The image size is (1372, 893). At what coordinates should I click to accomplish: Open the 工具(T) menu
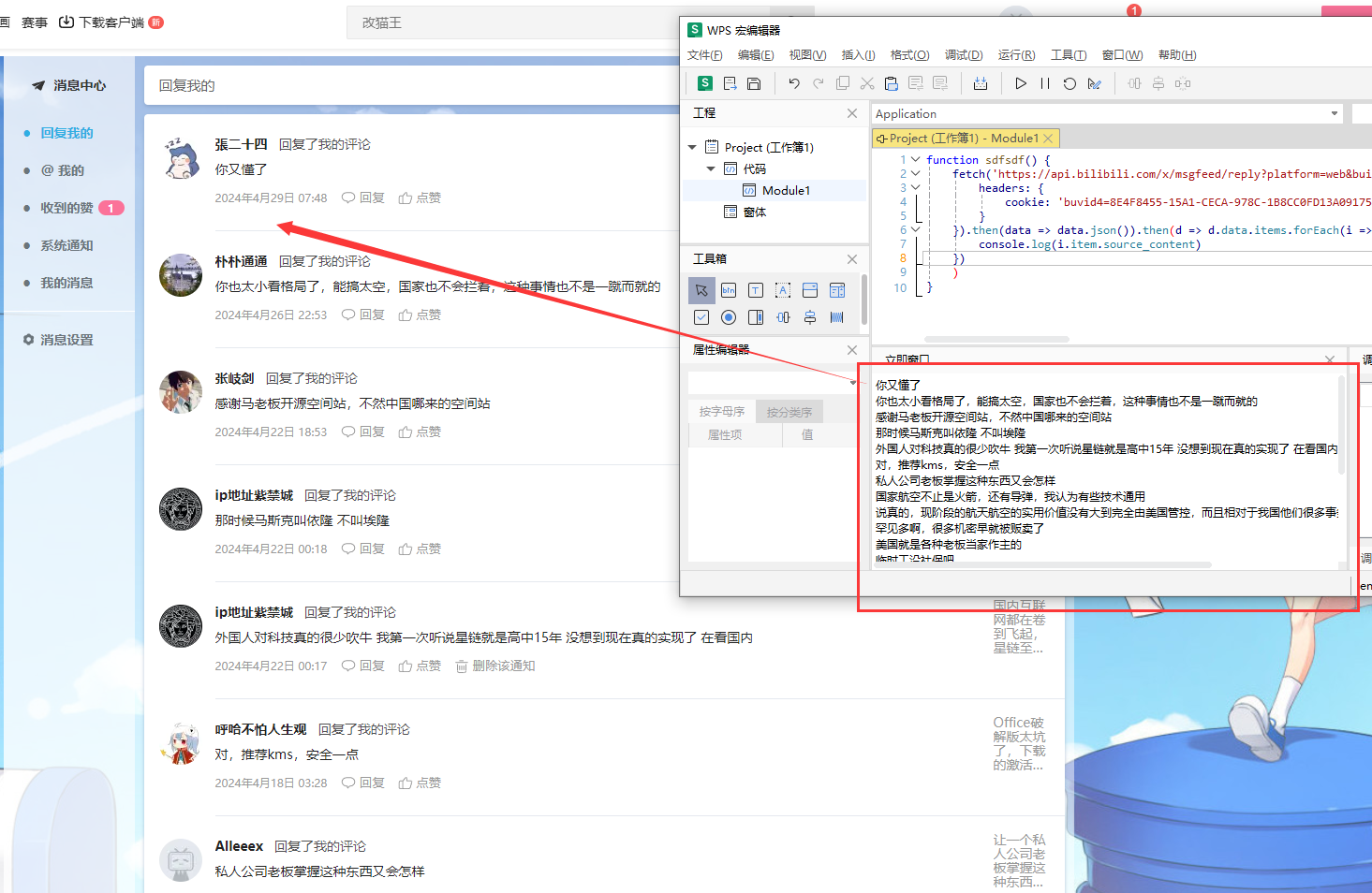[1069, 55]
